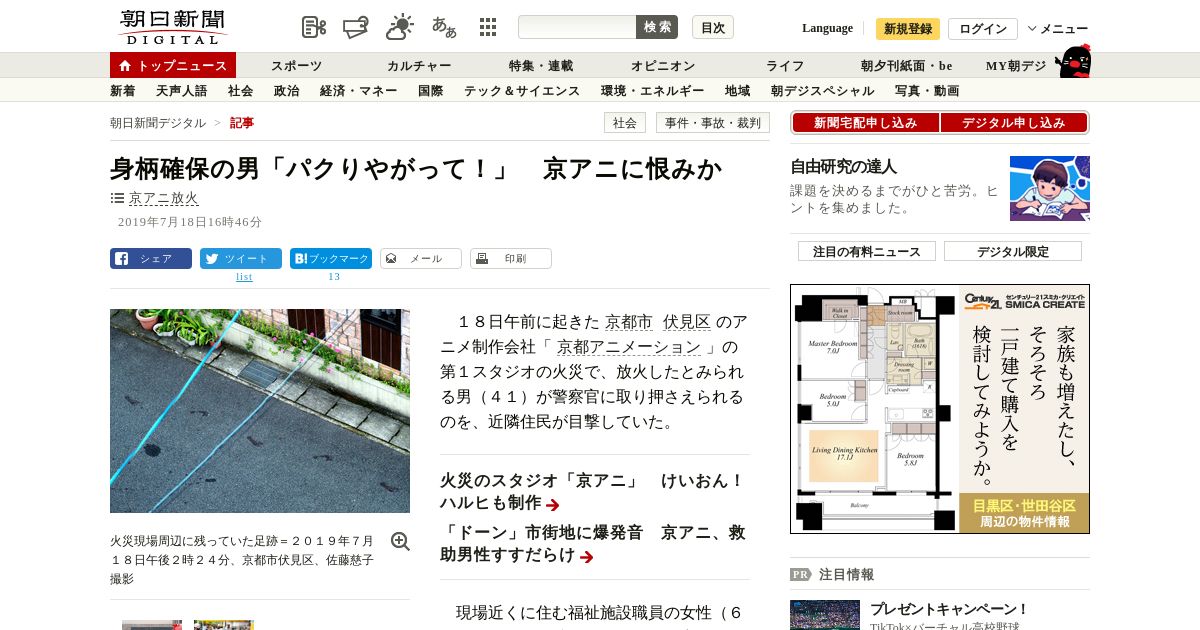Image resolution: width=1200 pixels, height=630 pixels.
Task: Open the footprint photo at the fire scene
Action: pyautogui.click(x=260, y=411)
